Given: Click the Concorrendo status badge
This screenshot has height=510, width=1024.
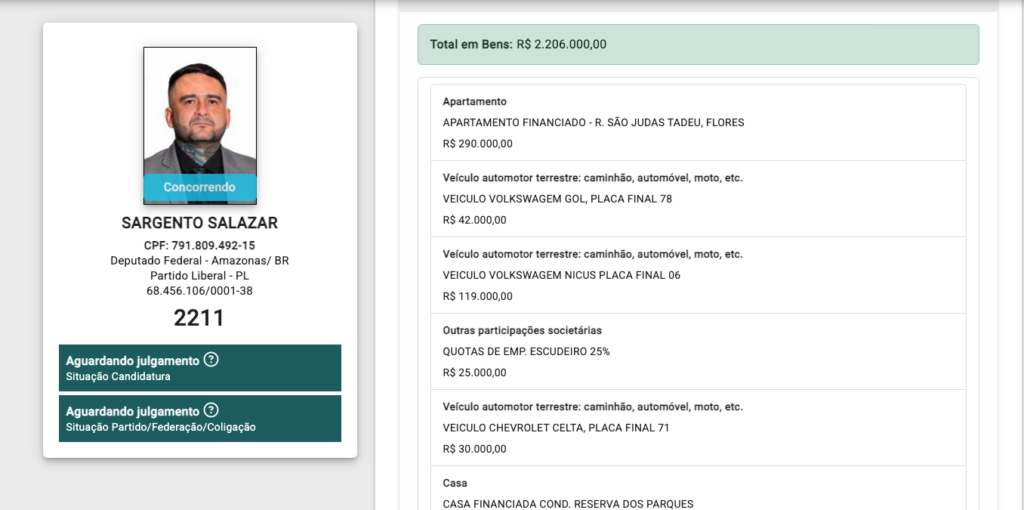Looking at the screenshot, I should pyautogui.click(x=200, y=187).
